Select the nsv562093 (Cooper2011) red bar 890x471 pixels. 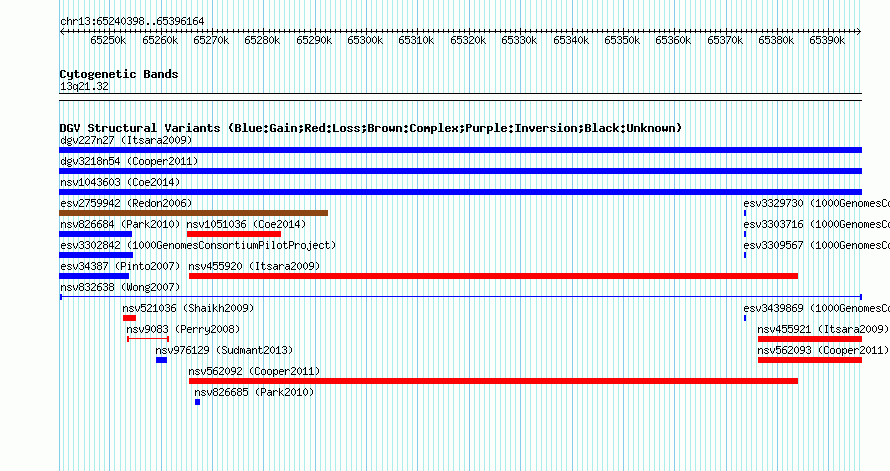[x=810, y=360]
